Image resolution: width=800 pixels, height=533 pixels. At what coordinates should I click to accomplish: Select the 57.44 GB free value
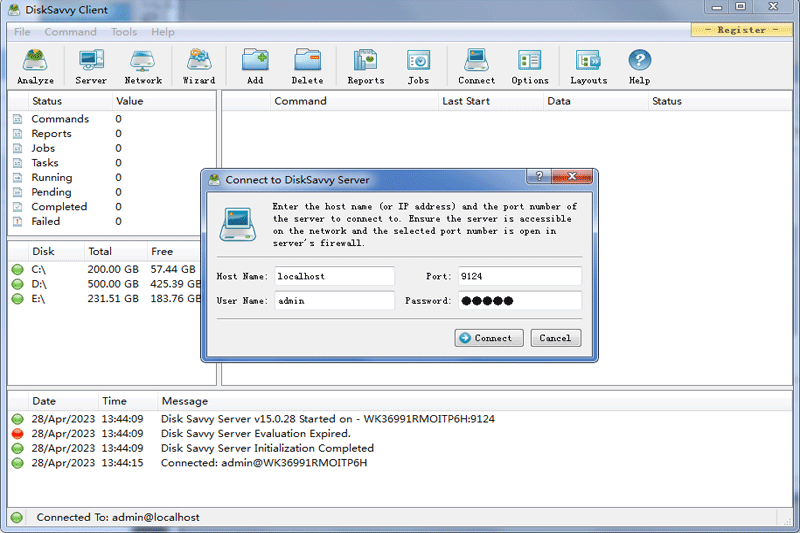pyautogui.click(x=173, y=269)
